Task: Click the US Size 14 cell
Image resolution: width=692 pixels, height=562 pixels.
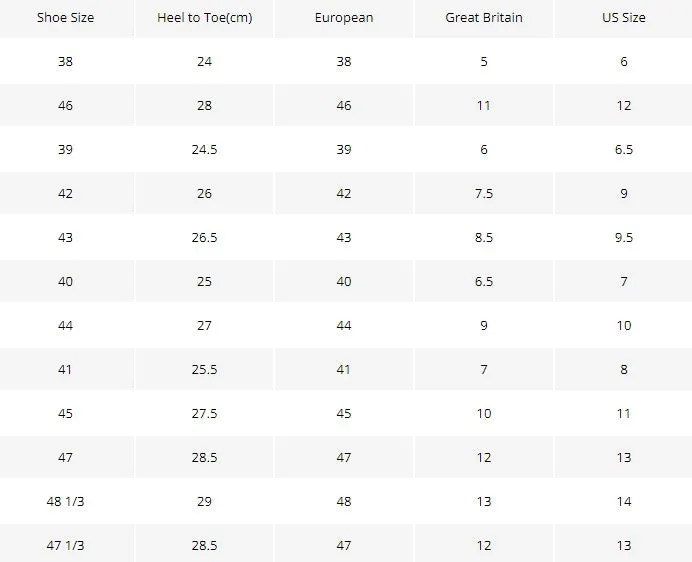Action: [x=624, y=502]
